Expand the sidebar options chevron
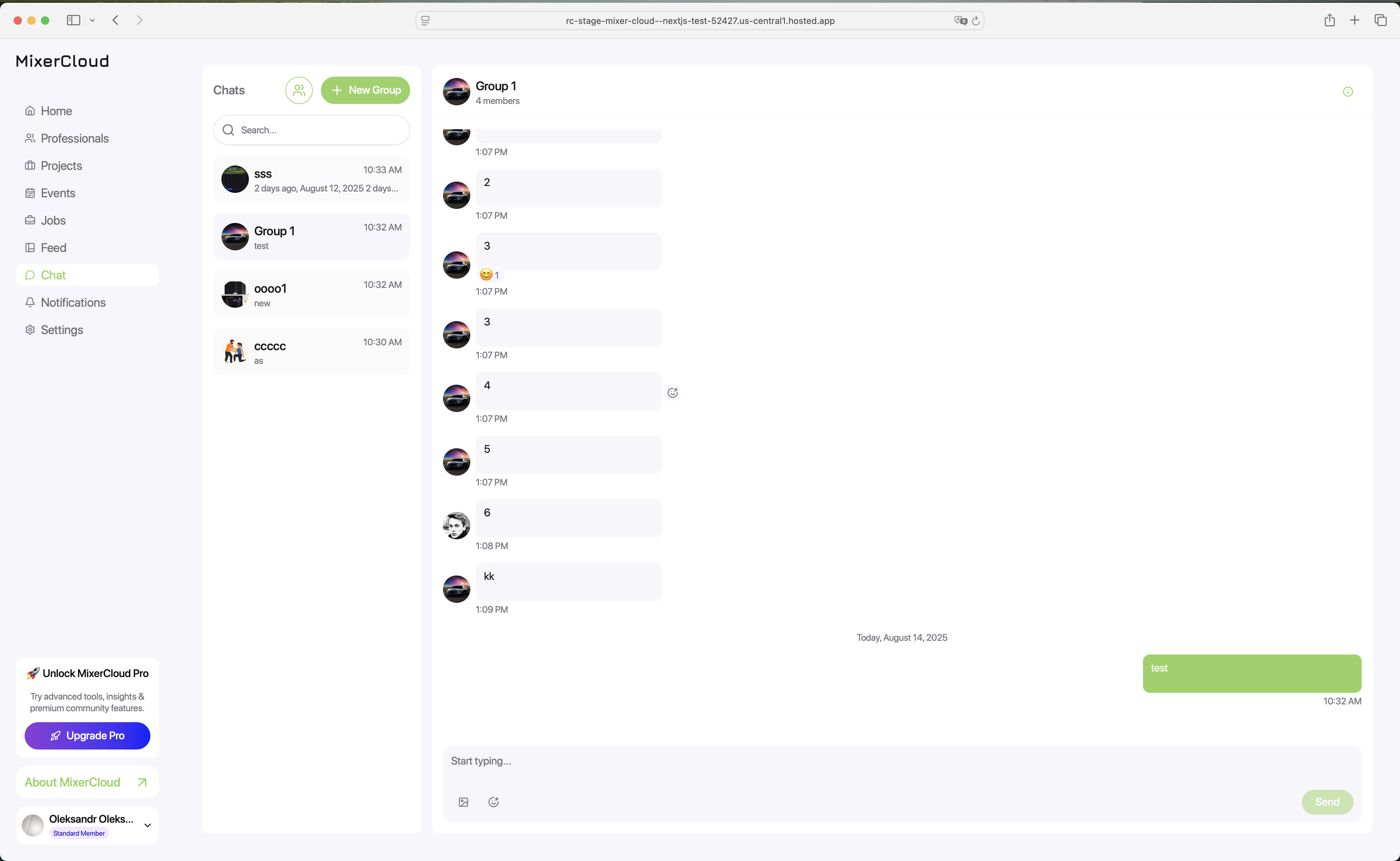The width and height of the screenshot is (1400, 861). [92, 21]
